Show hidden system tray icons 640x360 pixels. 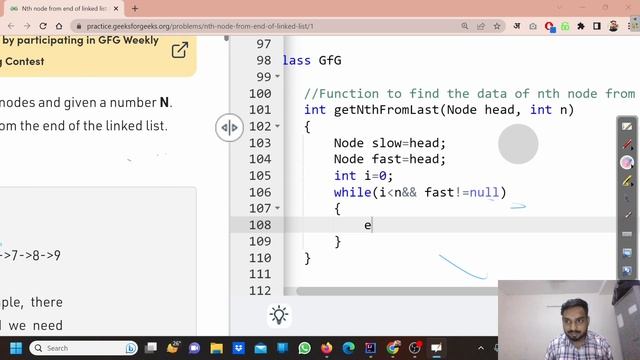click(481, 348)
